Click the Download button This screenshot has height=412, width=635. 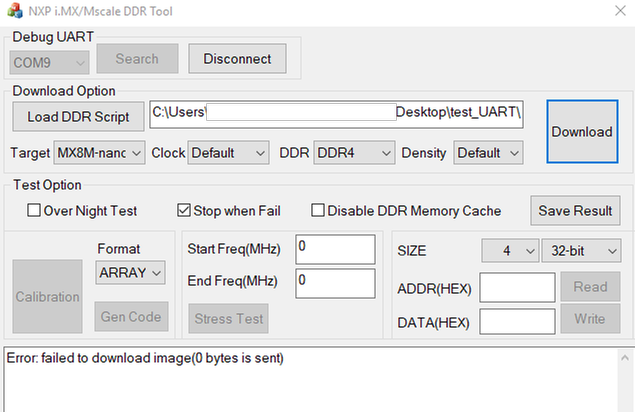[582, 131]
